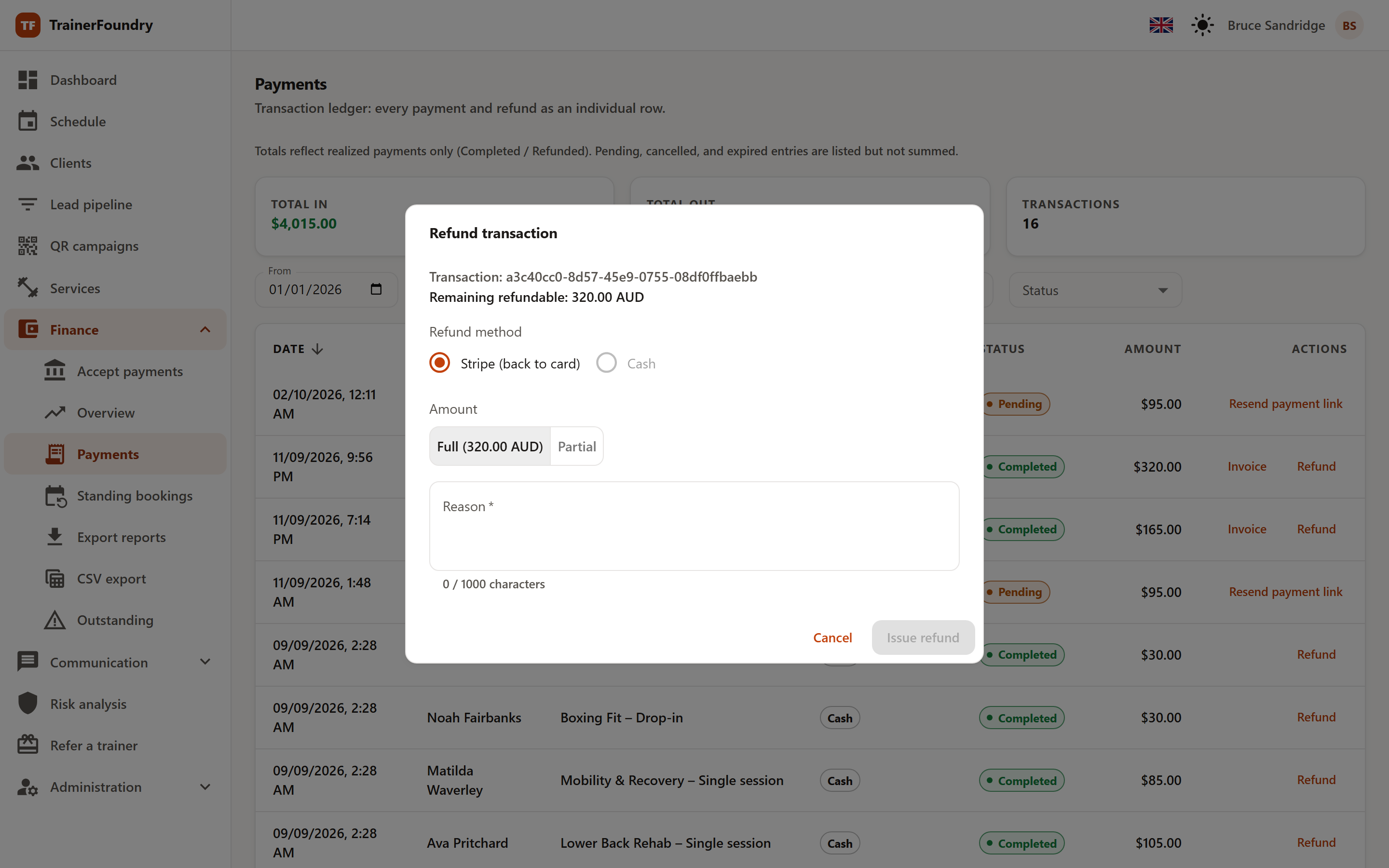This screenshot has height=868, width=1389.
Task: Click the CSV export icon
Action: coord(55,579)
